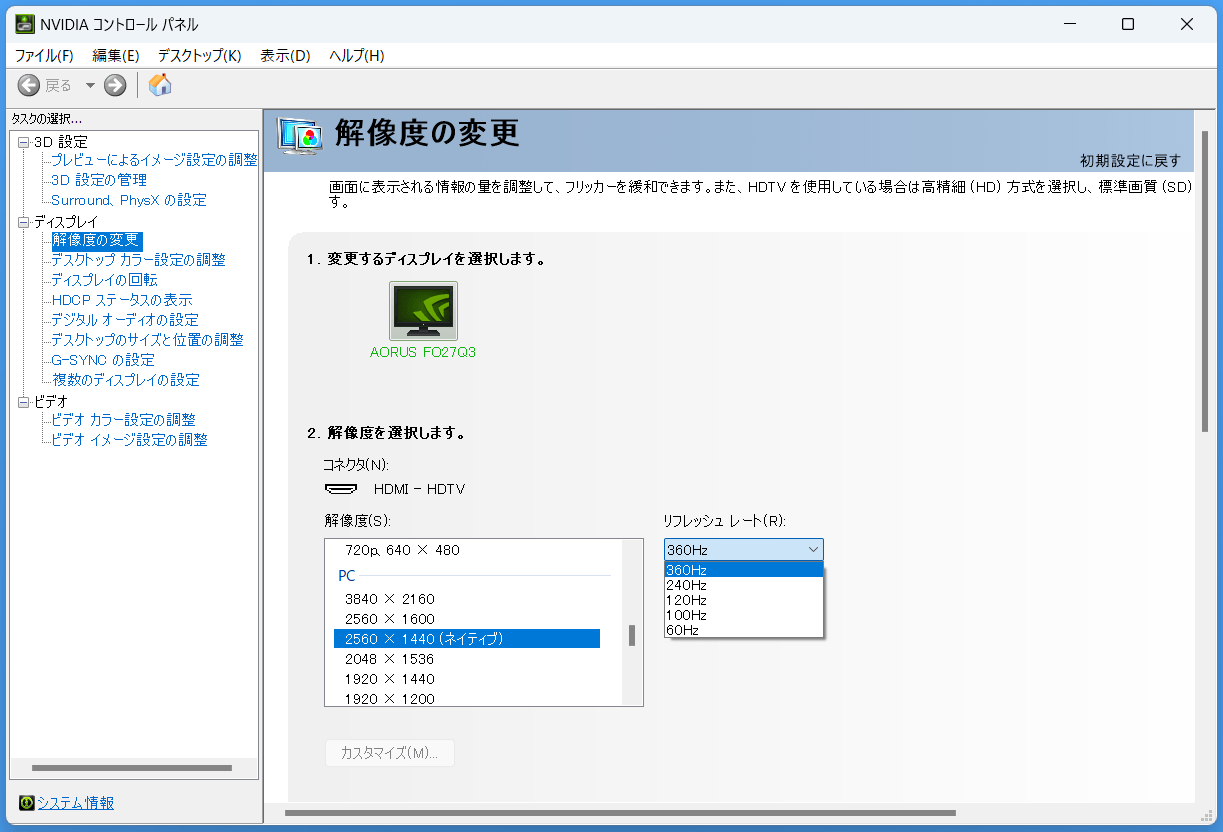The image size is (1223, 832).
Task: Open プレビューによるイメージ設定の調整
Action: (x=154, y=160)
